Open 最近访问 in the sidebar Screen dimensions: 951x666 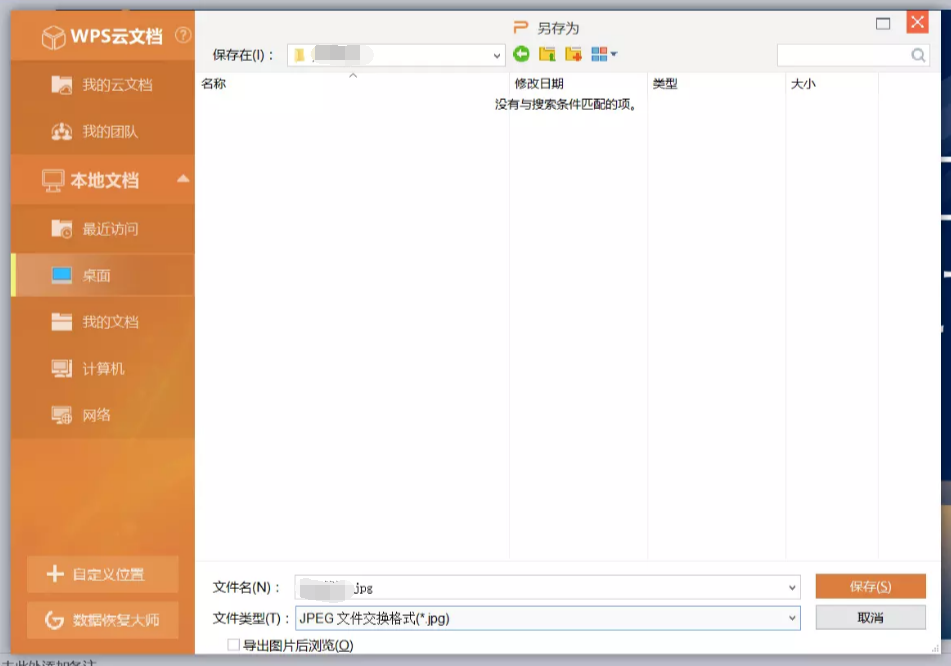tap(100, 229)
